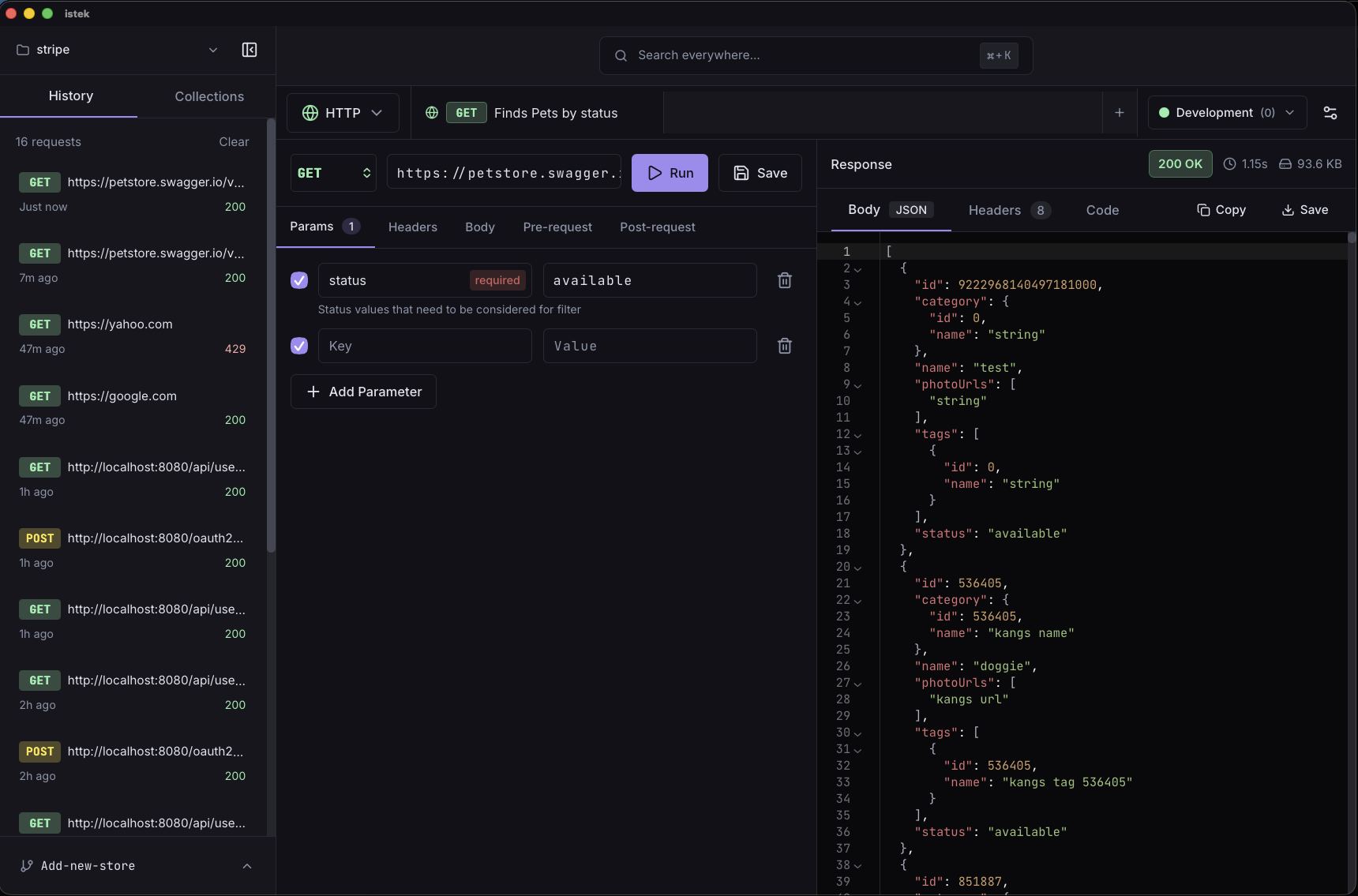Image resolution: width=1358 pixels, height=896 pixels.
Task: Collapse the Add-new-store section
Action: coord(247,866)
